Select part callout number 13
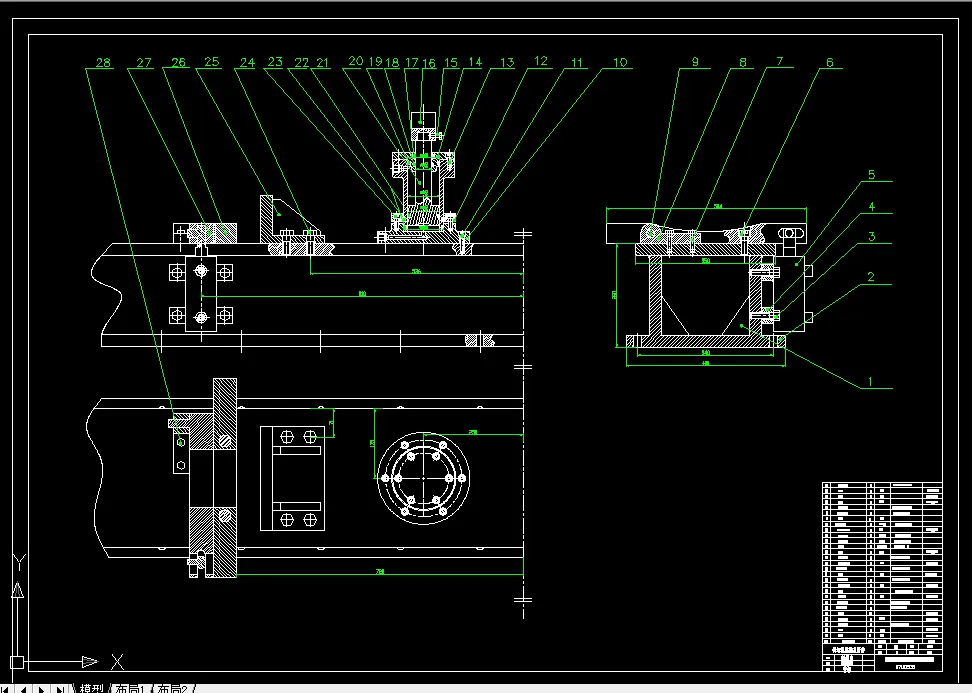The height and width of the screenshot is (693, 972). tap(507, 63)
